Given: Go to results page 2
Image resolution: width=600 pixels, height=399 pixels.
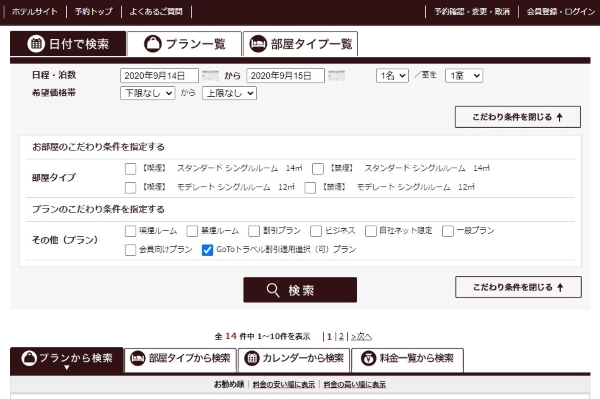Looking at the screenshot, I should coord(341,337).
